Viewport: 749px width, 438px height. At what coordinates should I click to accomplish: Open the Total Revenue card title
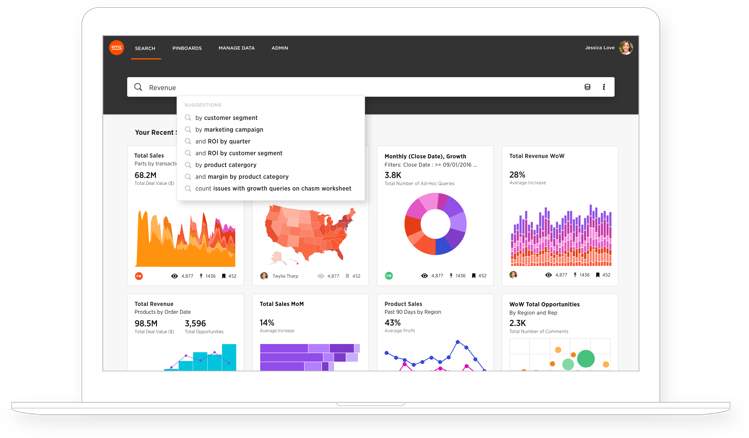pos(154,304)
